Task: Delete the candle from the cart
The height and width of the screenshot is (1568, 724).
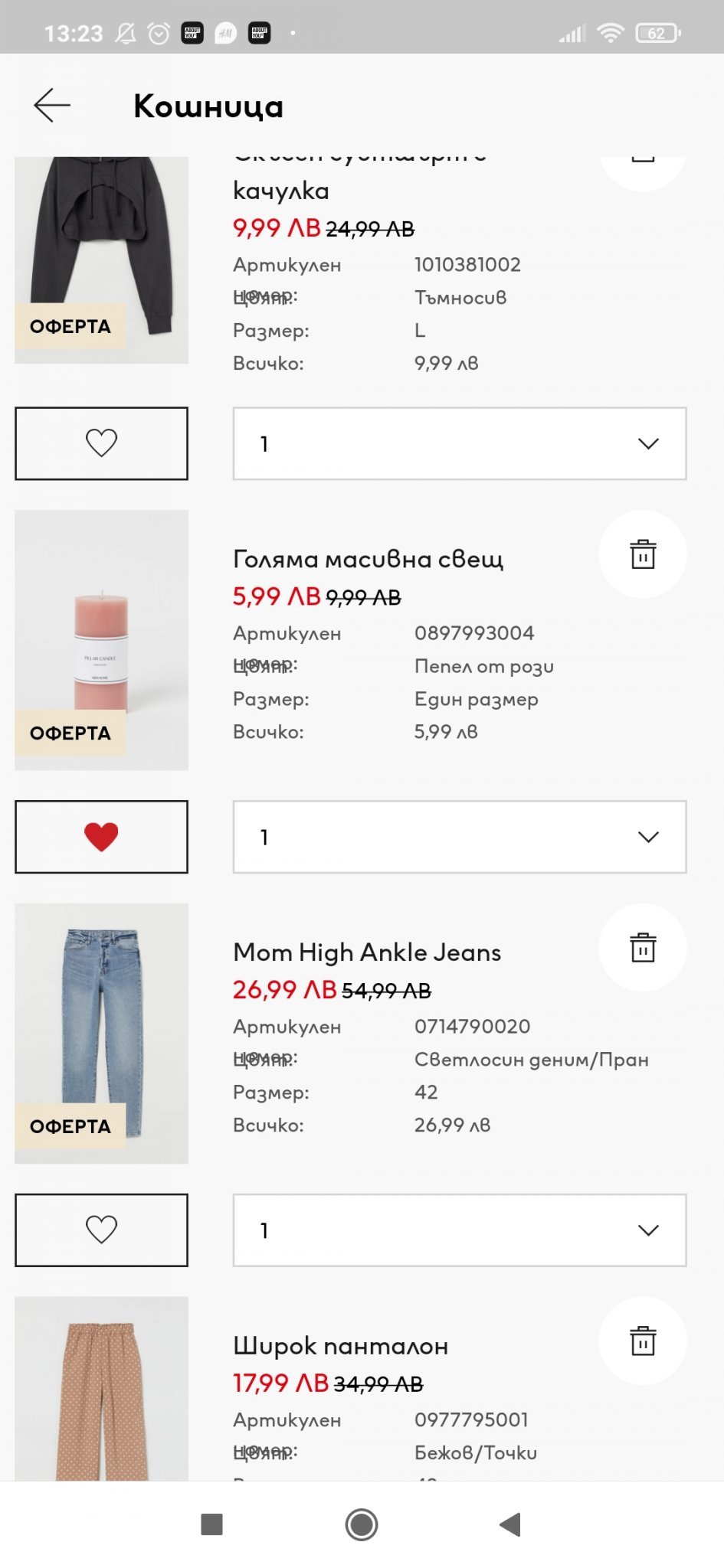Action: coord(642,554)
